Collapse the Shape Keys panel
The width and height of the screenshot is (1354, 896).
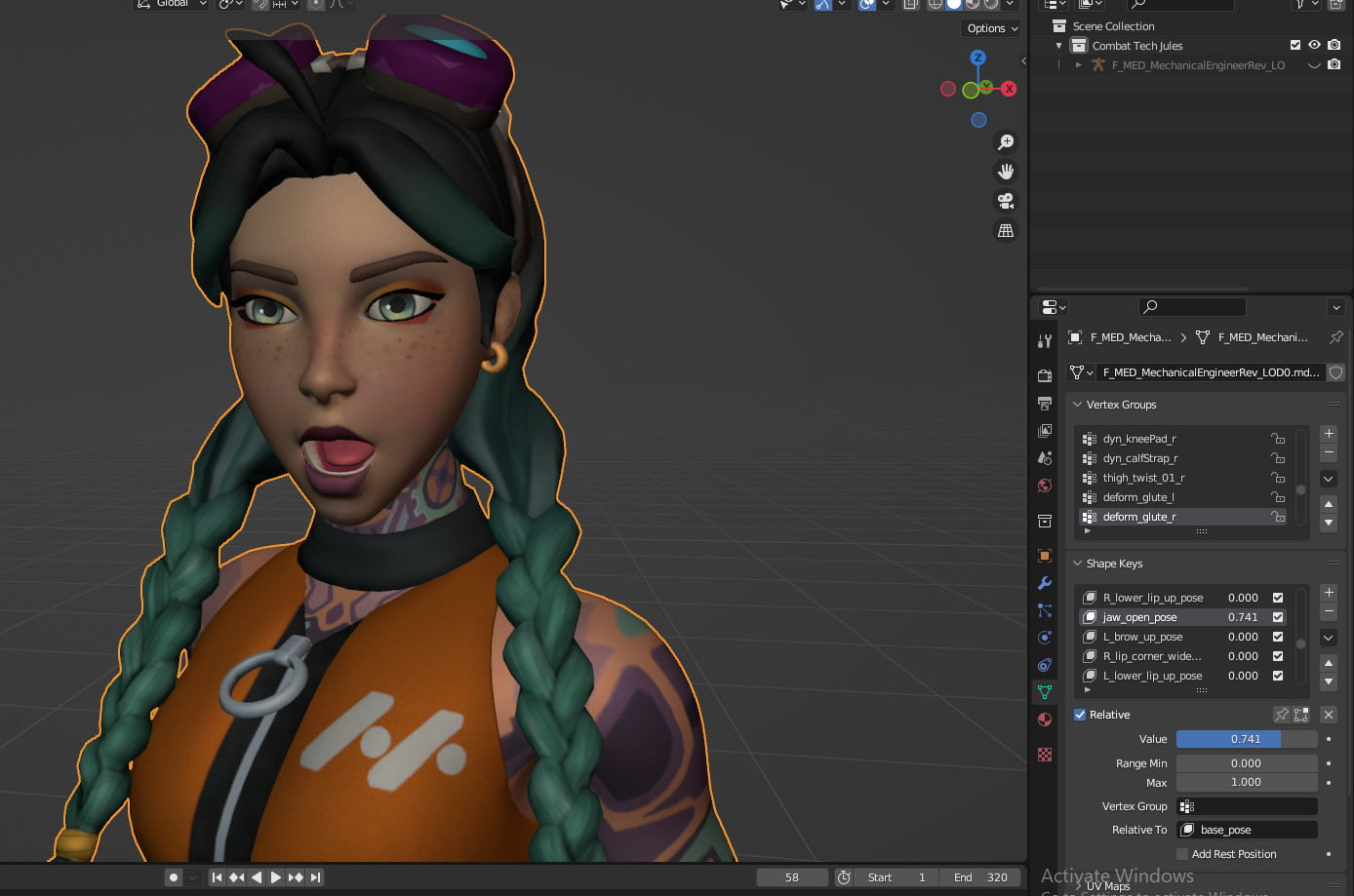1078,564
